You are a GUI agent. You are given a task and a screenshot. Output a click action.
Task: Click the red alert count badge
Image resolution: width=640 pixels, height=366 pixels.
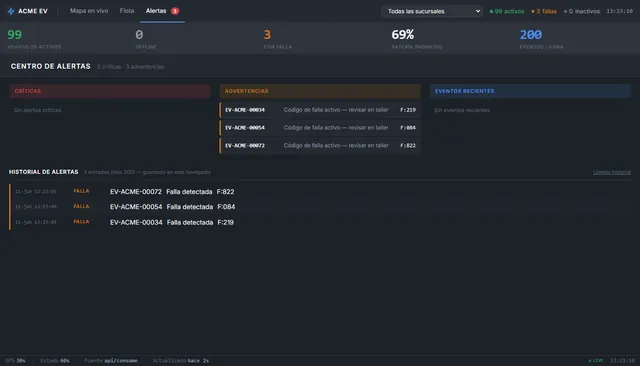pyautogui.click(x=175, y=11)
